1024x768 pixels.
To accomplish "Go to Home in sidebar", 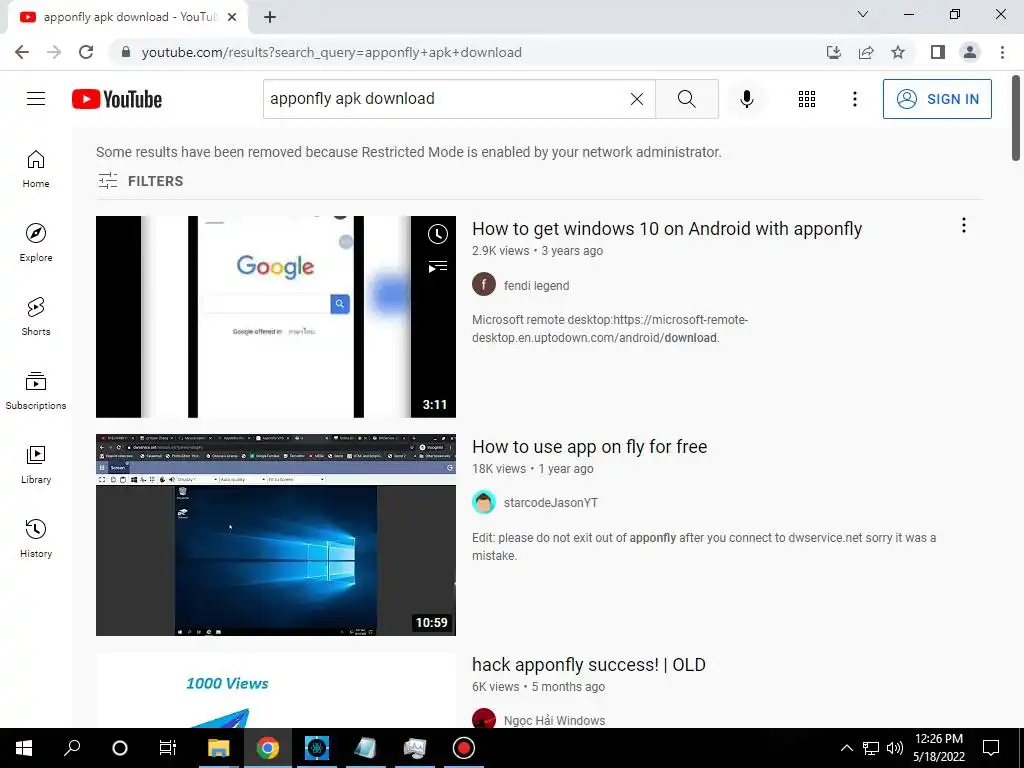I will pyautogui.click(x=36, y=169).
